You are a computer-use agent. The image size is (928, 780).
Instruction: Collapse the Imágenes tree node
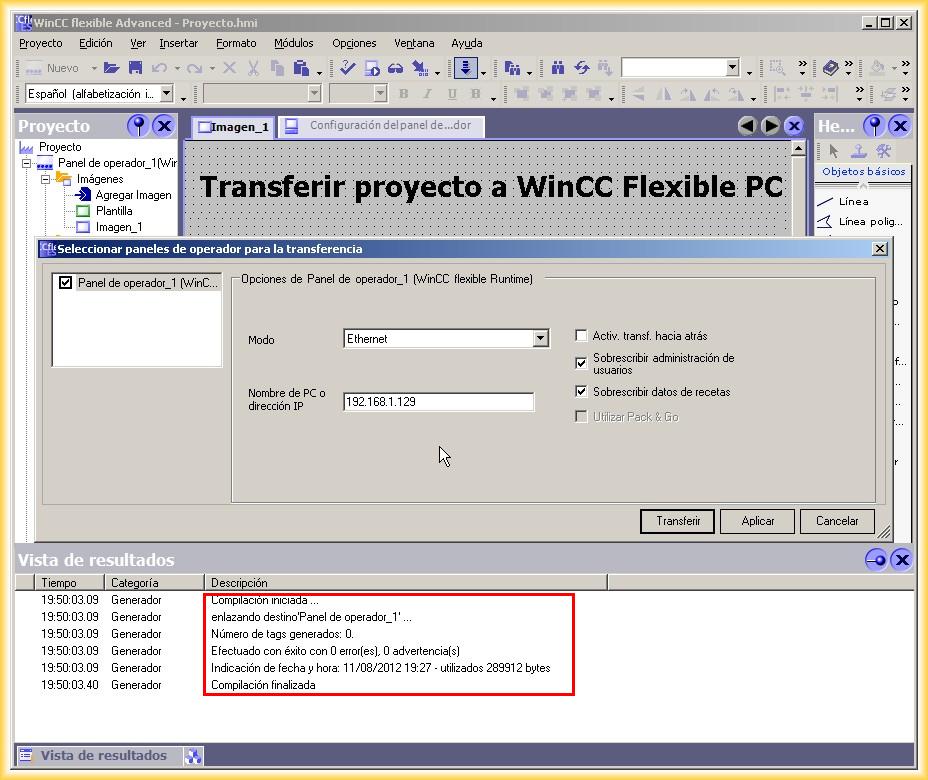46,179
